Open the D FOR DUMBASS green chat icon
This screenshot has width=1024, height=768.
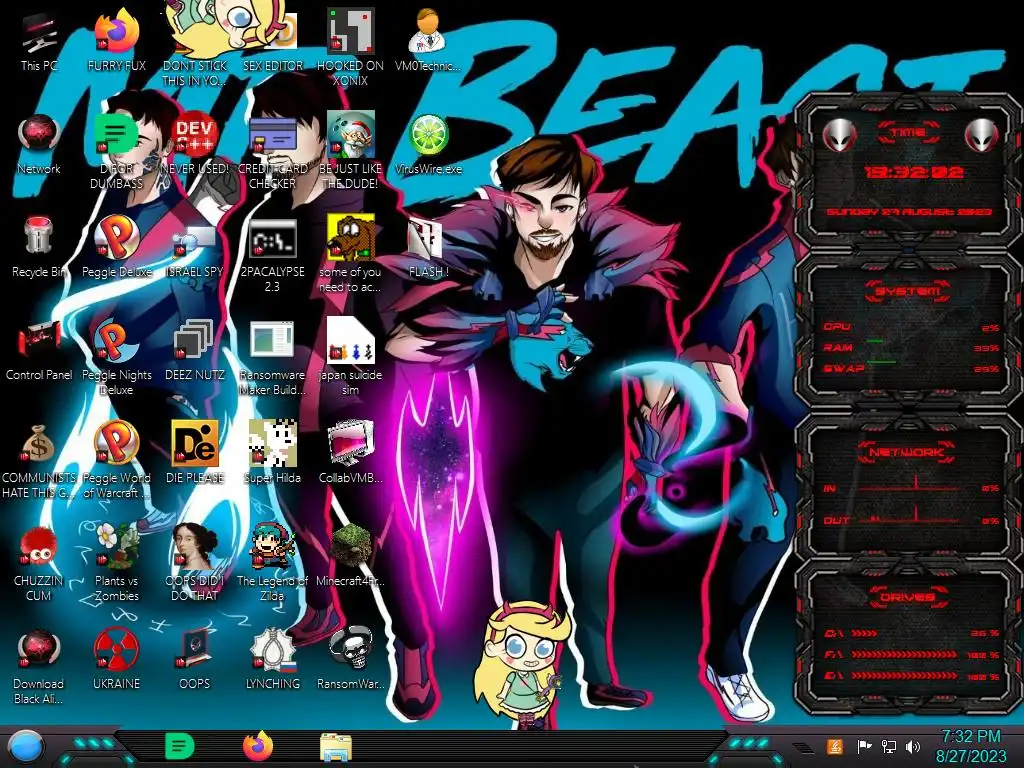point(116,152)
